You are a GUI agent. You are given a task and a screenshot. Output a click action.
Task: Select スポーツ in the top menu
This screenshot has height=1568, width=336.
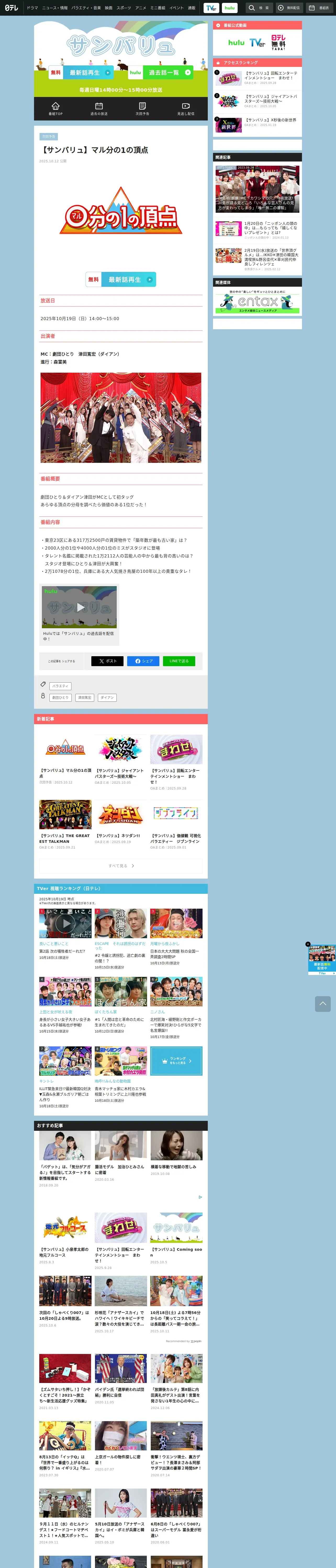124,8
